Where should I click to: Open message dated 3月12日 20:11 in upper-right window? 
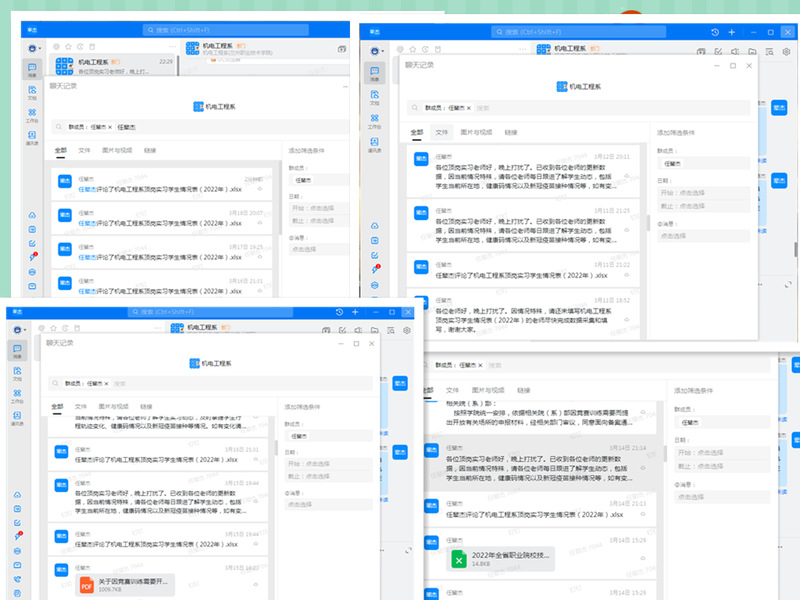(x=523, y=171)
